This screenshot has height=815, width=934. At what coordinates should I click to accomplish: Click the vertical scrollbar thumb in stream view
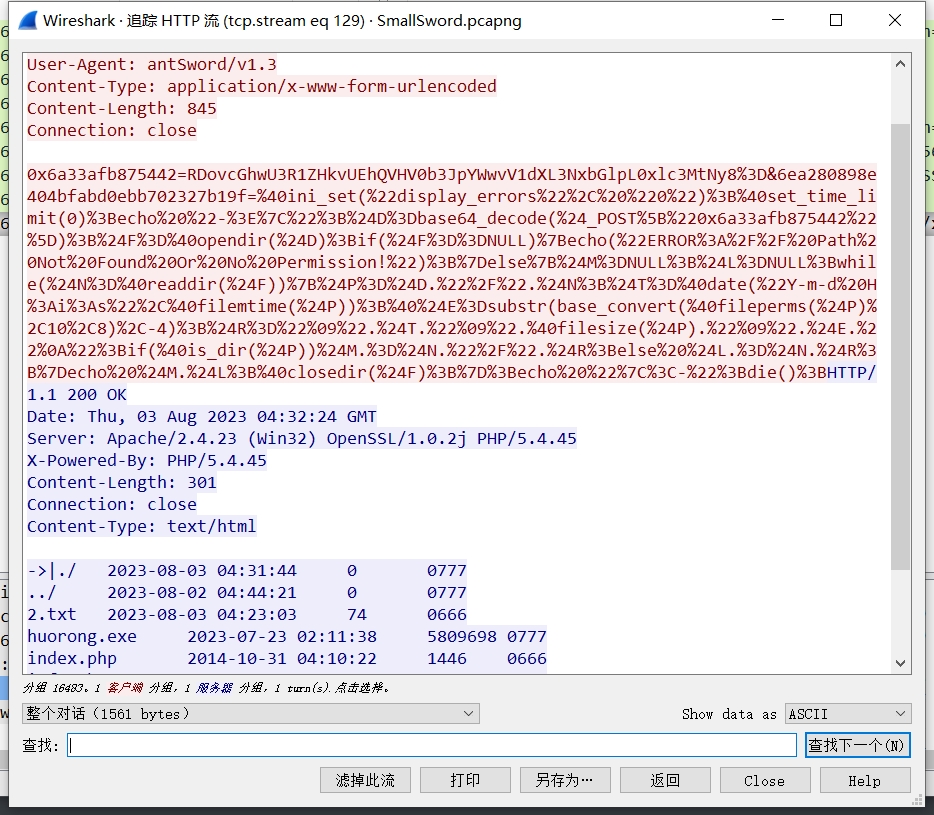tap(901, 347)
